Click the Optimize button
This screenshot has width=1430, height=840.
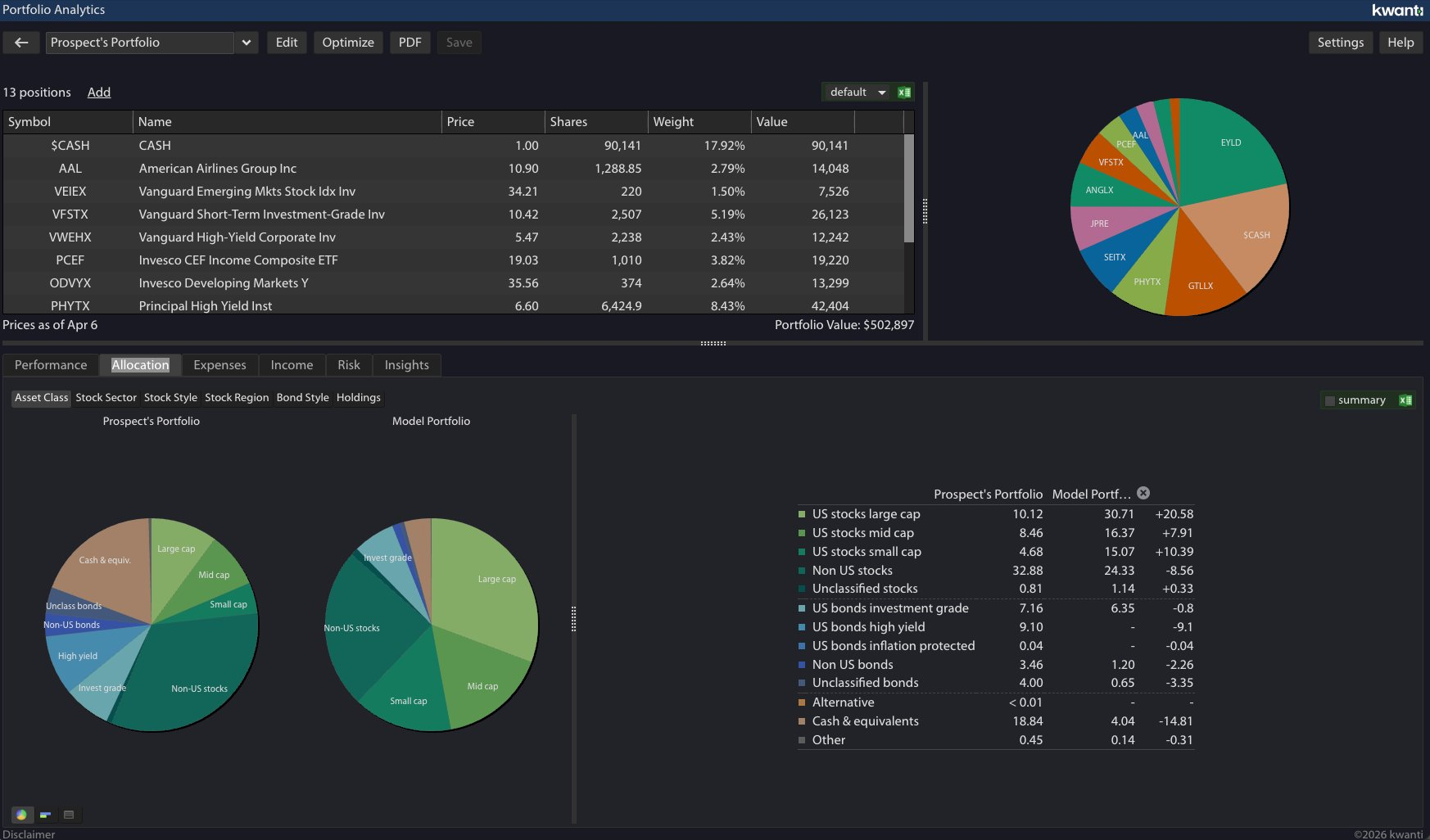348,43
